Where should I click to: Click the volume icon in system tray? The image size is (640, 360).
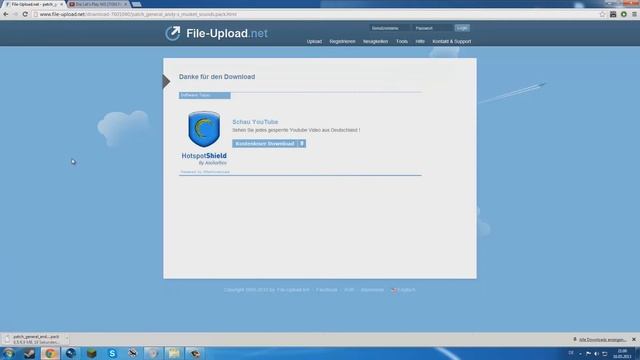(x=596, y=353)
